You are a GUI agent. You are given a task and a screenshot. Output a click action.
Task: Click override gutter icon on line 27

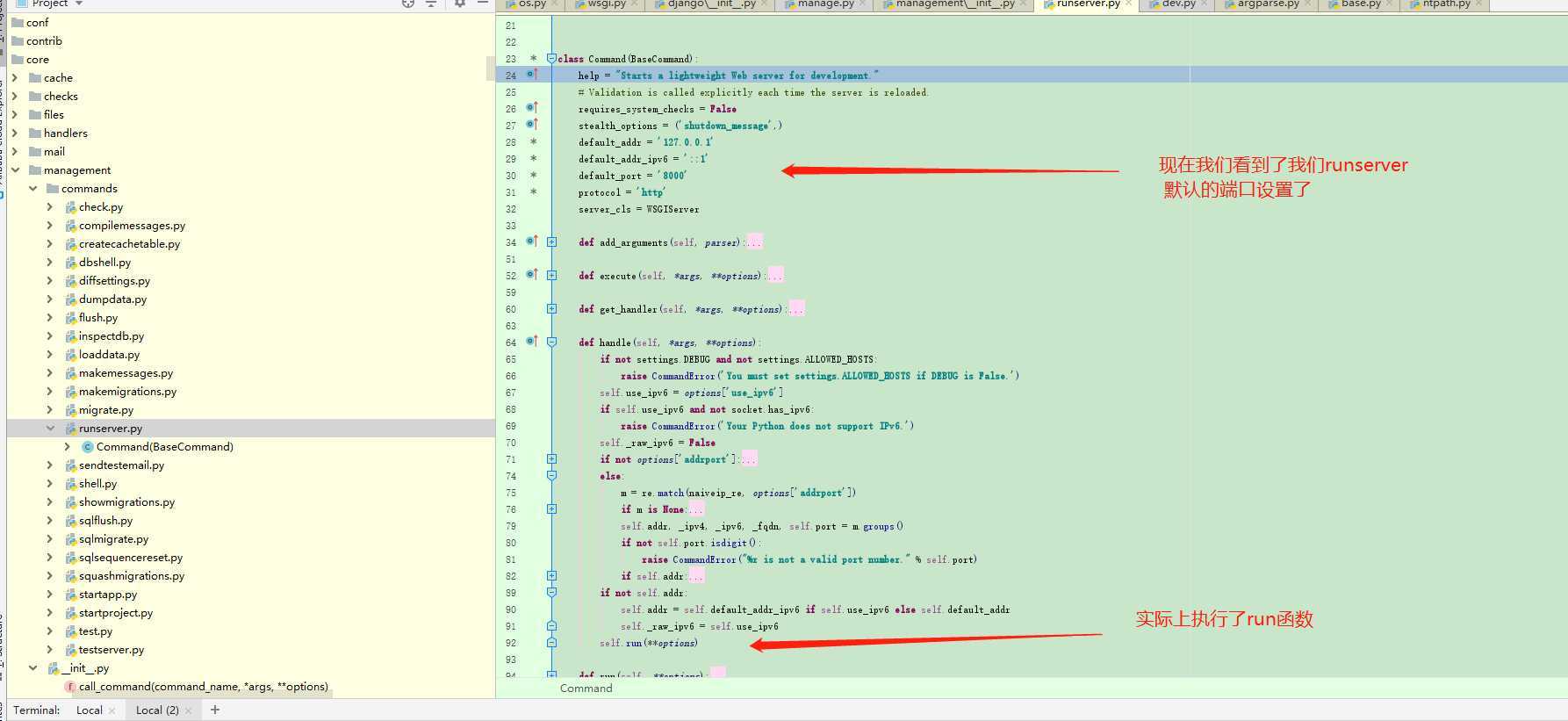click(x=532, y=125)
